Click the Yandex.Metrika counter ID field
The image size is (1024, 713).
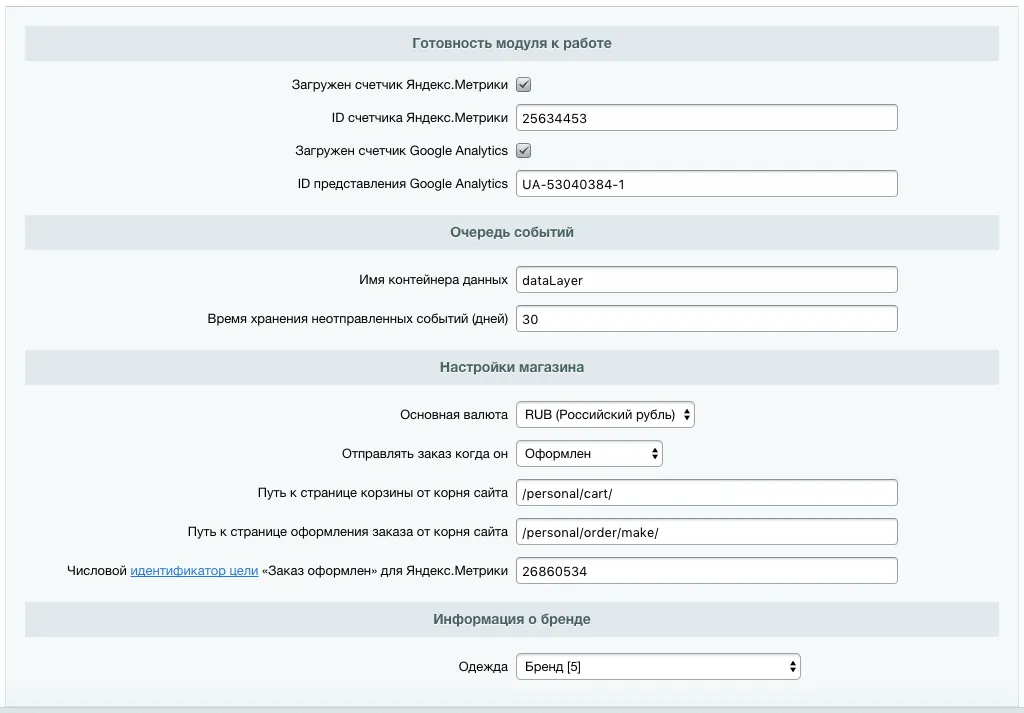coord(706,117)
